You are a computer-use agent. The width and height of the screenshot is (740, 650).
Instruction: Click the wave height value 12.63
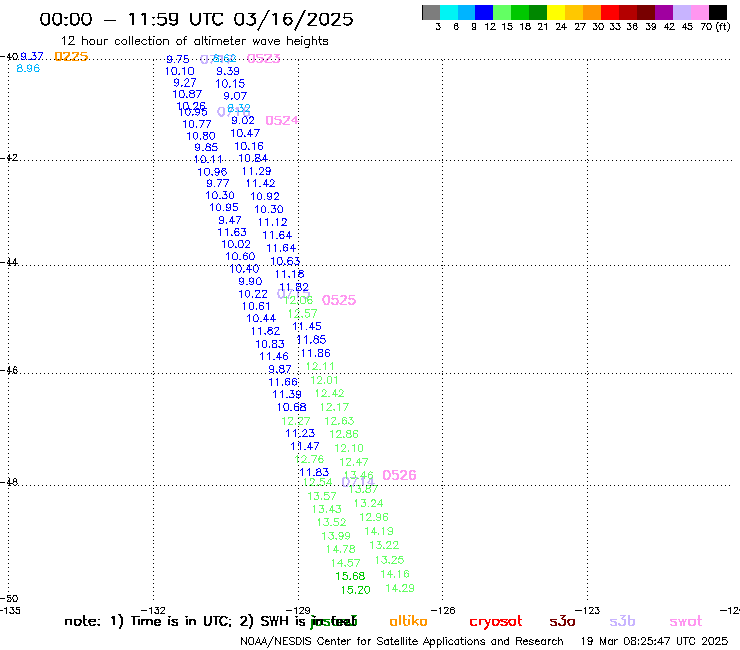click(339, 421)
